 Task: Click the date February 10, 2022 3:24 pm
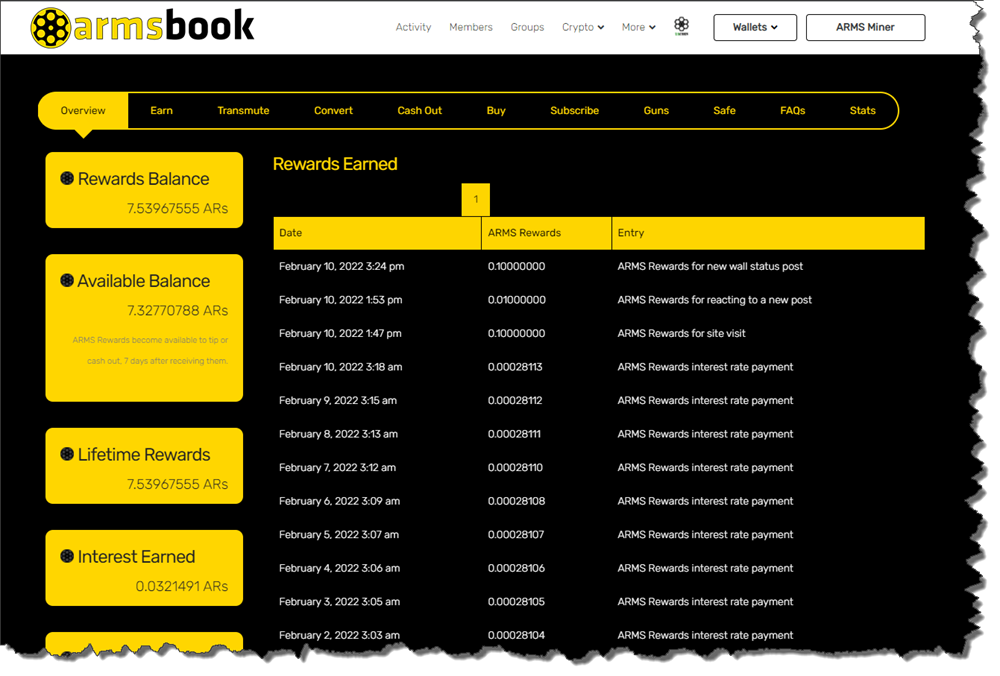click(341, 267)
